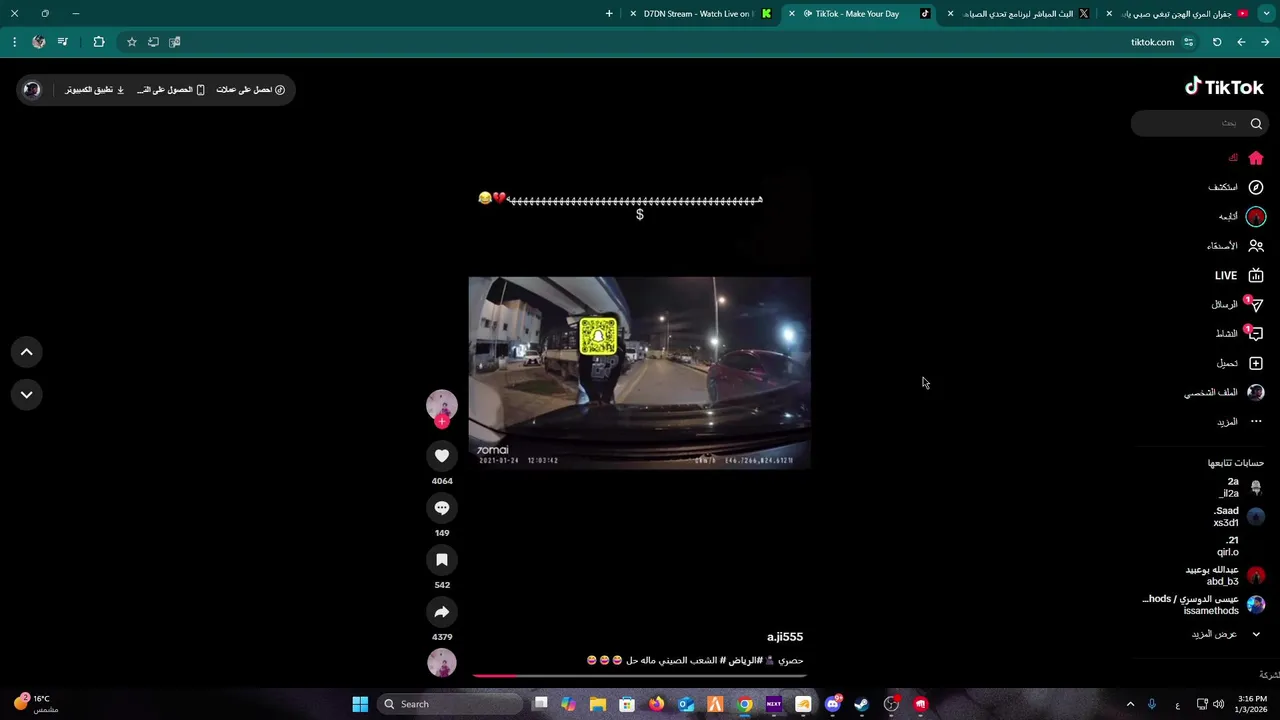
Task: Close the D7DN Stream tab
Action: [x=632, y=14]
